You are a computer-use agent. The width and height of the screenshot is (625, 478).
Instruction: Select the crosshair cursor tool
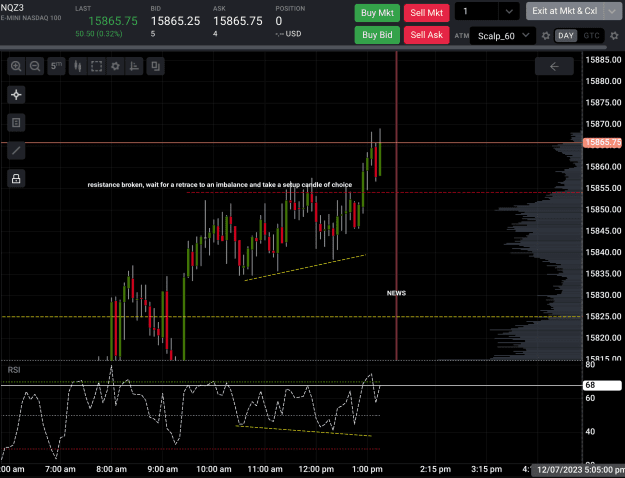click(16, 95)
